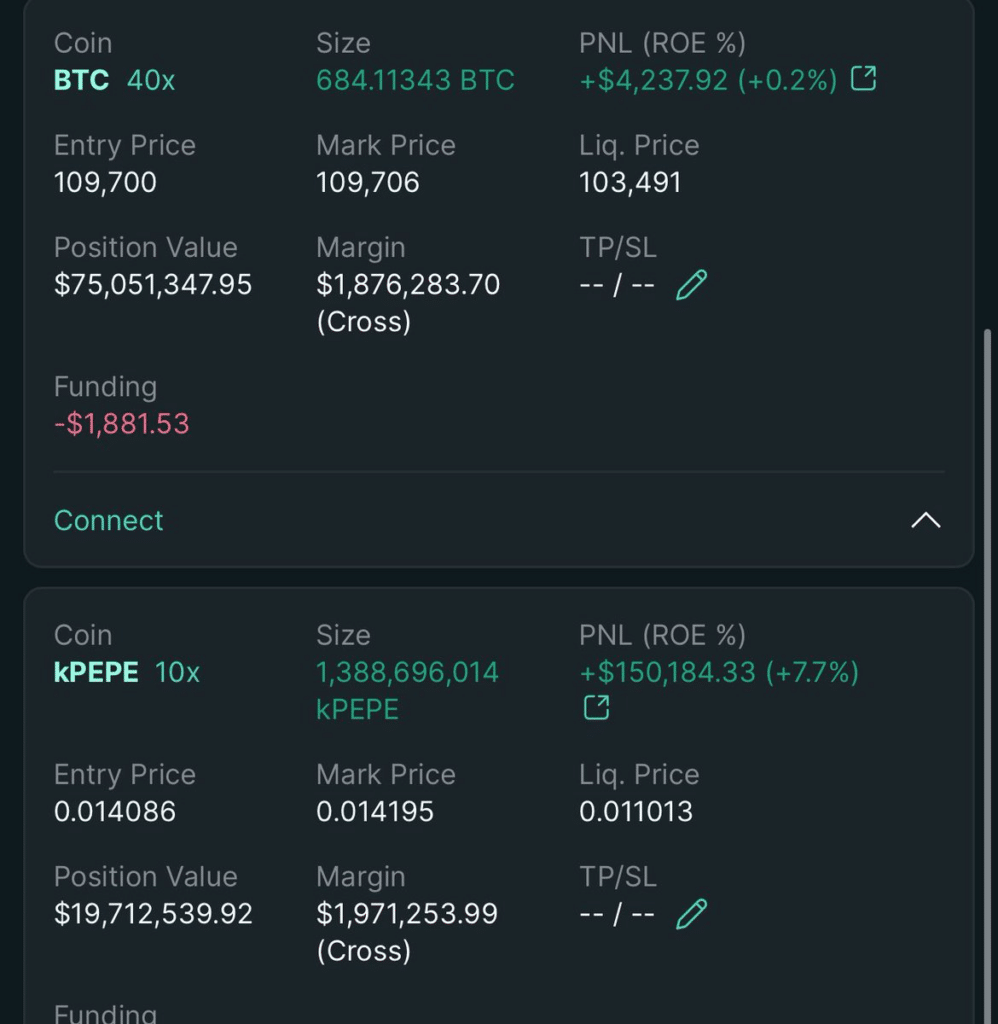Click BTC margin $1,876,283.70 (Cross)
The width and height of the screenshot is (998, 1024).
(408, 302)
